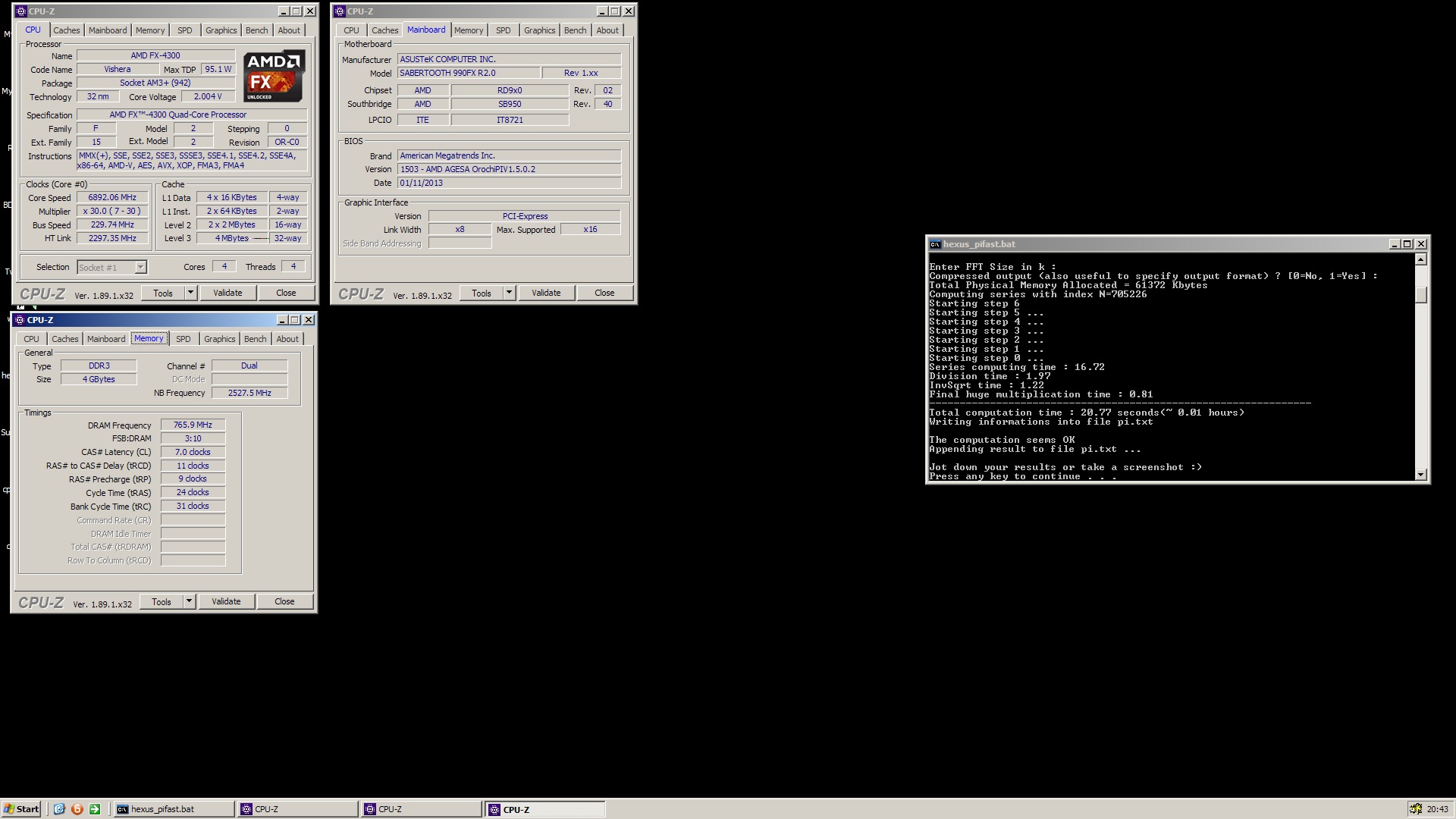Switch to hexus_pifast.bat in the taskbar
Viewport: 1456px width, 819px height.
pyautogui.click(x=174, y=809)
